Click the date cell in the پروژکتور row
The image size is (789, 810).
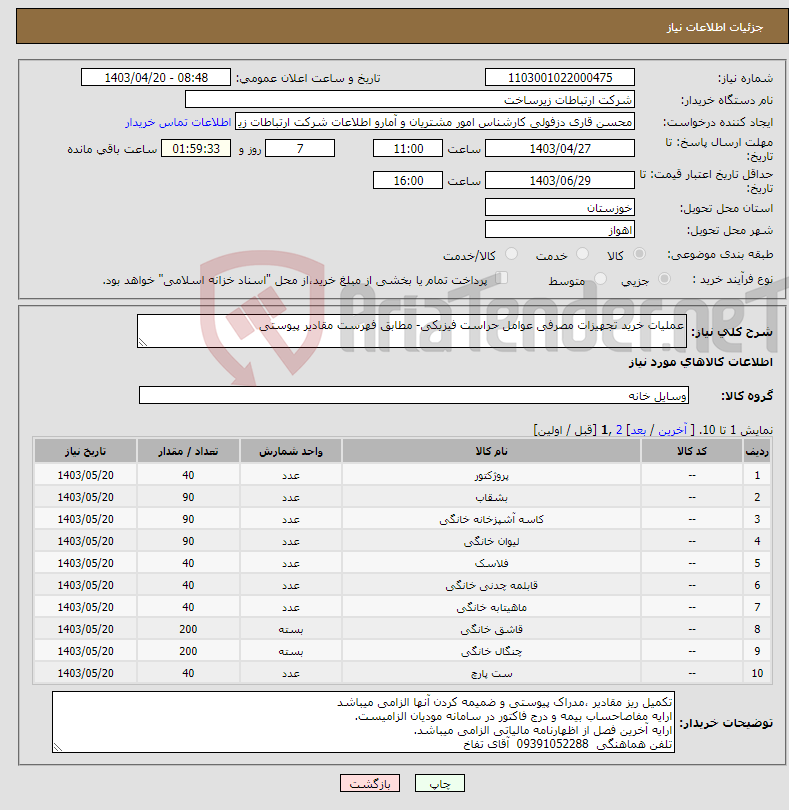click(85, 475)
